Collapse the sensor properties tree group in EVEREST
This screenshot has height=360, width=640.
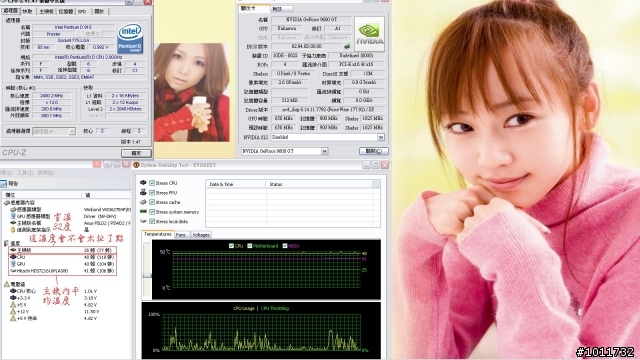(7, 202)
